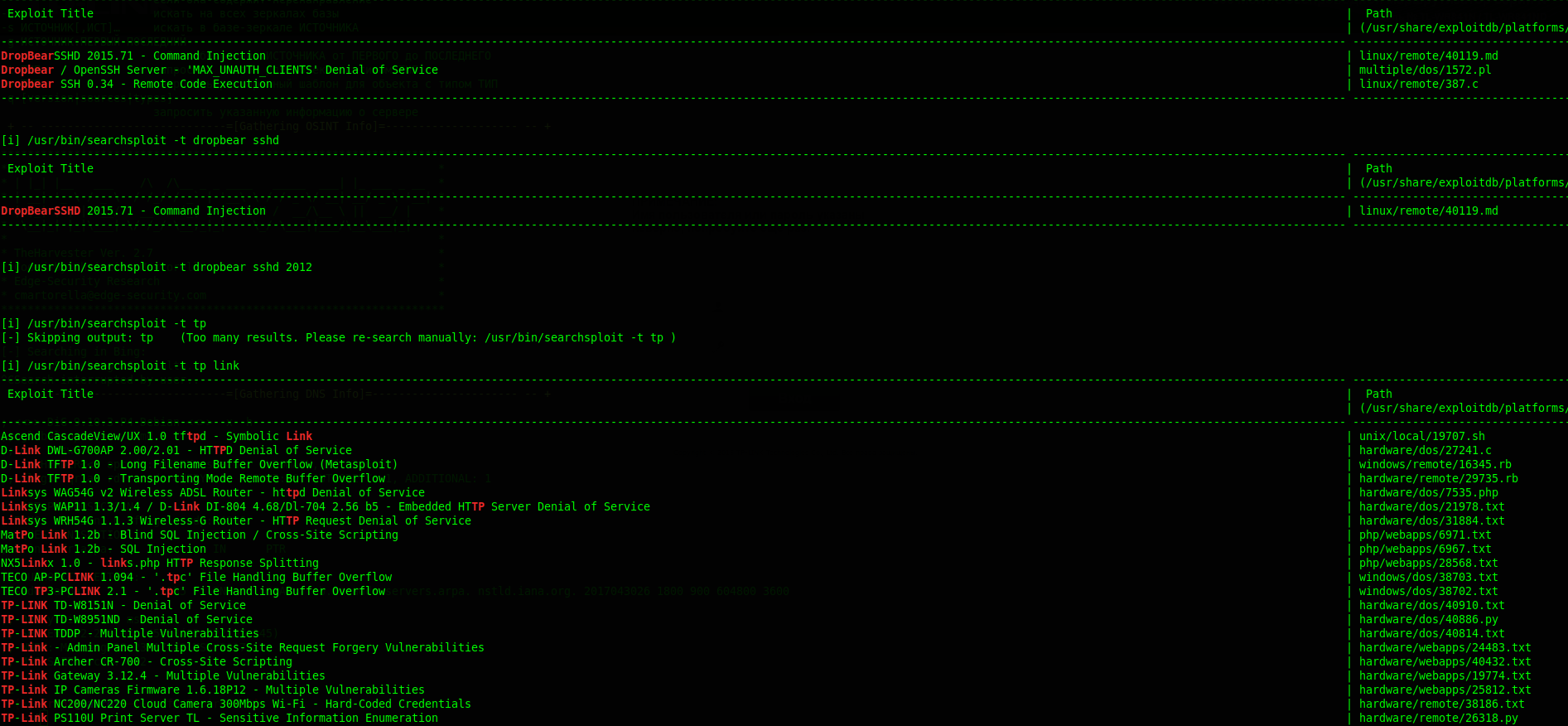Screen dimensions: 1568x726
Task: Click the Ascend CascadeView/UX tftpd entry
Action: 157,436
